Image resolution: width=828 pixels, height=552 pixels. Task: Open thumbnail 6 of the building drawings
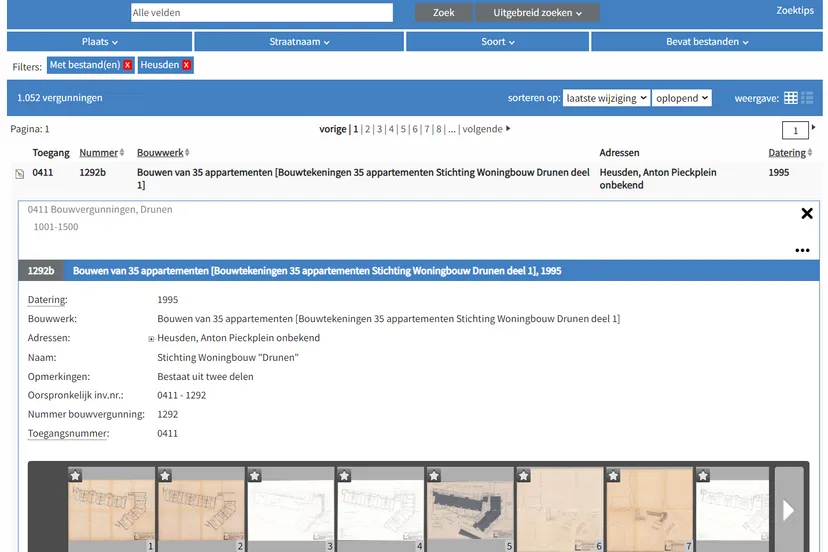559,510
